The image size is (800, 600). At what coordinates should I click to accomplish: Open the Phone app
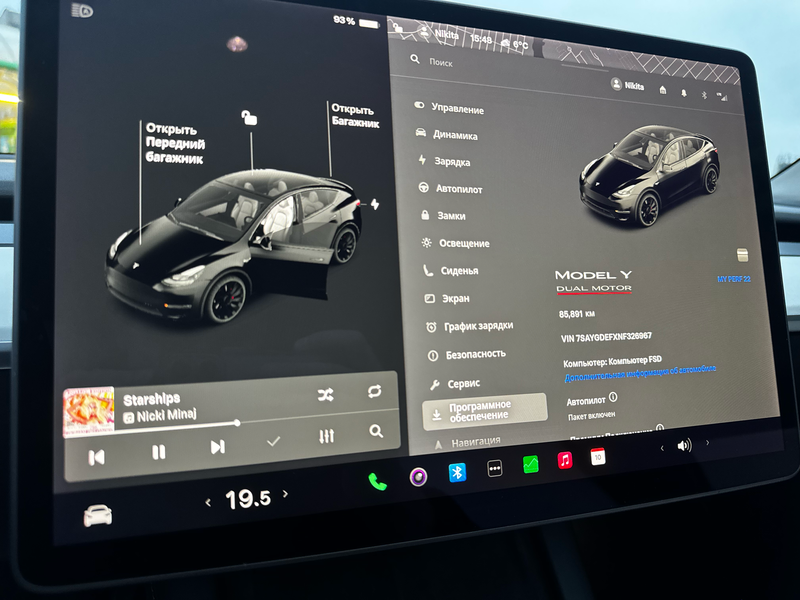pyautogui.click(x=378, y=482)
